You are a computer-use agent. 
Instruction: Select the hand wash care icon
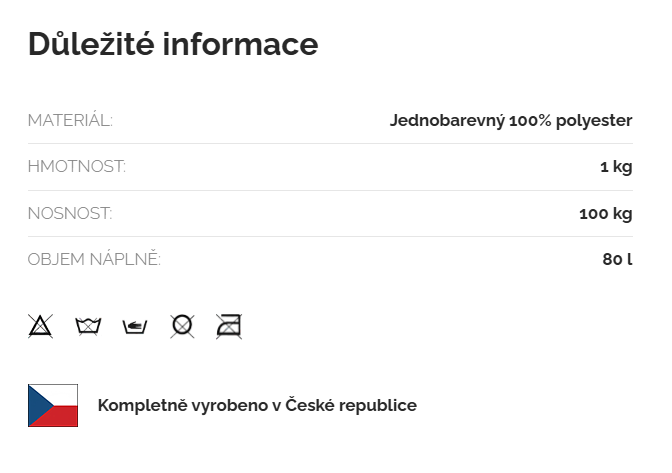(x=135, y=326)
